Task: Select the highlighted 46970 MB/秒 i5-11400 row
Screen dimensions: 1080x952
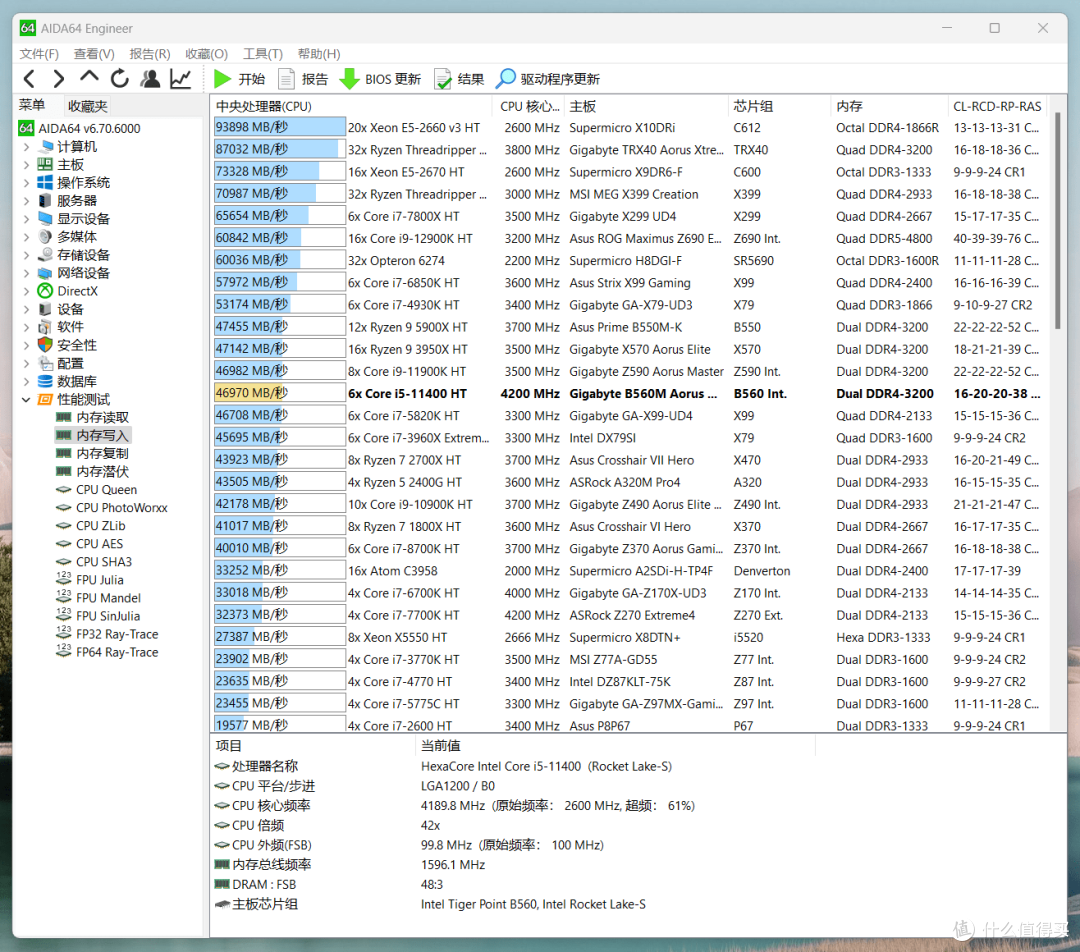Action: click(630, 393)
